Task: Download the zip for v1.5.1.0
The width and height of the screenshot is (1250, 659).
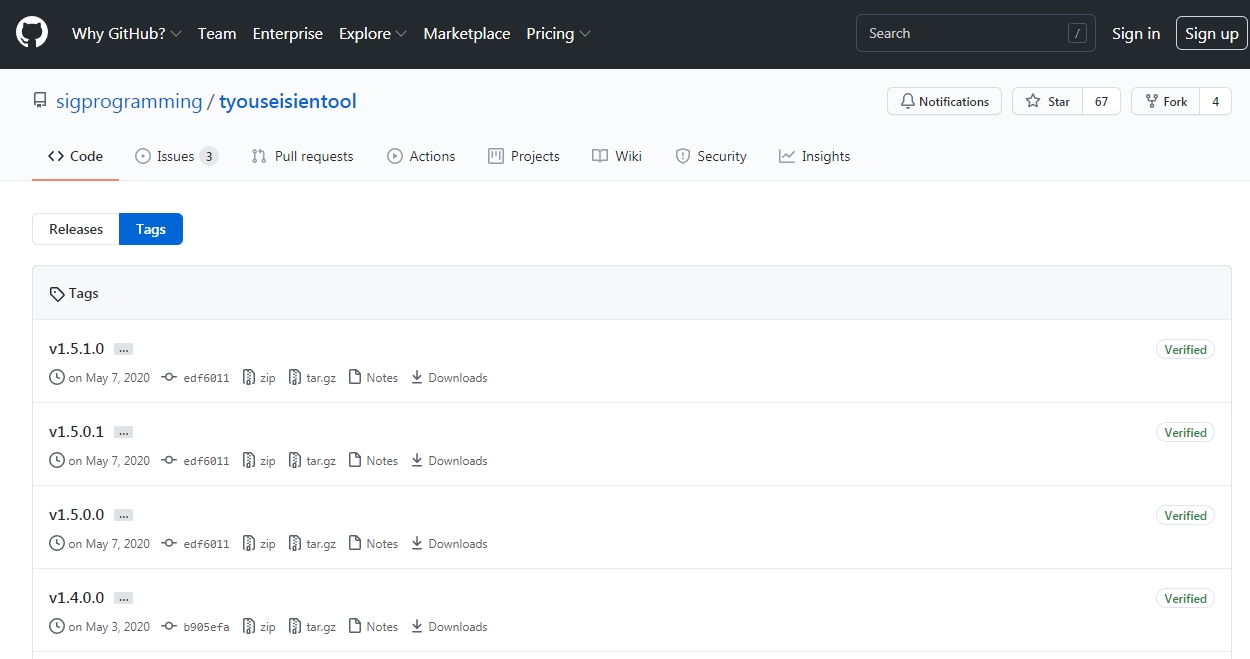Action: [259, 378]
